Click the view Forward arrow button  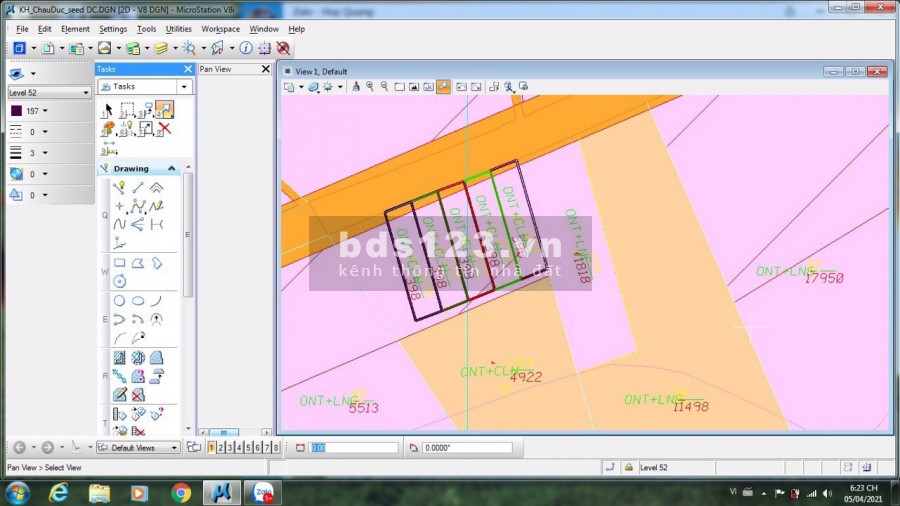[48, 447]
